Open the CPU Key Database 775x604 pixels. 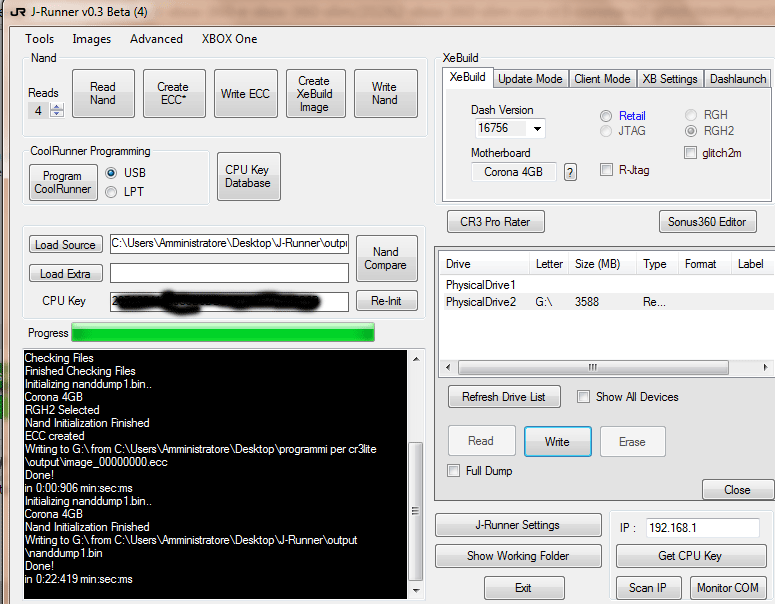point(249,176)
